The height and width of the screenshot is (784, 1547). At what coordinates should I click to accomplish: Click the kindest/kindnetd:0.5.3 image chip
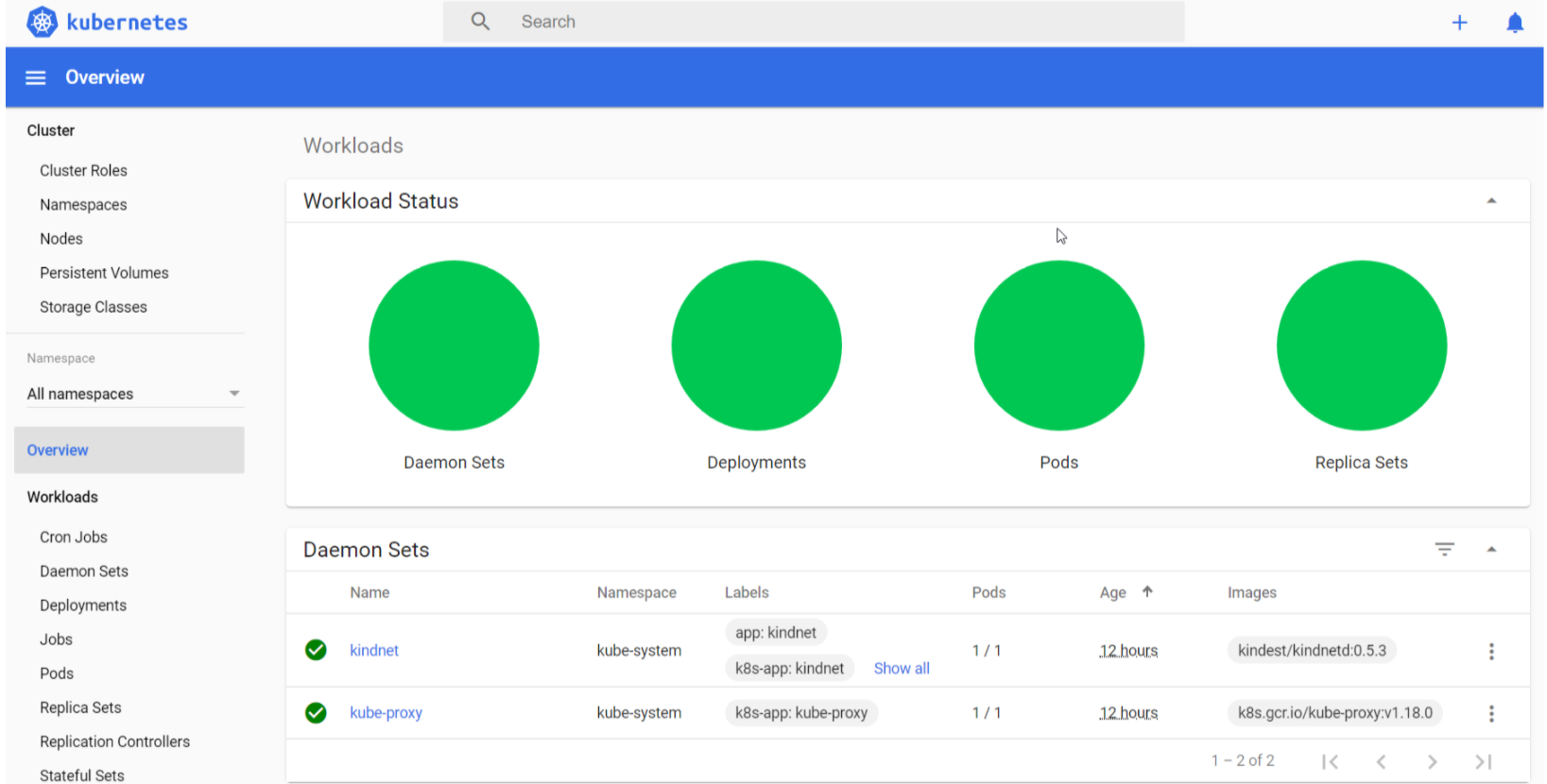[x=1312, y=650]
